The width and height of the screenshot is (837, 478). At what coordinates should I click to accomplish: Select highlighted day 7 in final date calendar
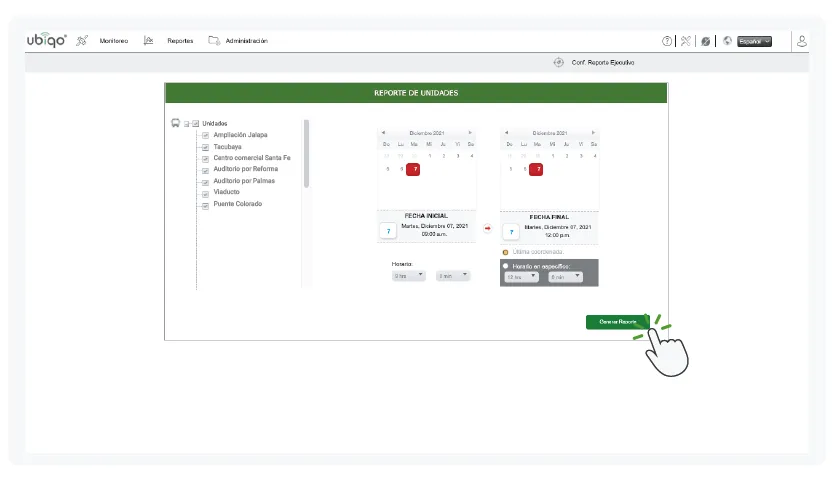click(x=536, y=169)
